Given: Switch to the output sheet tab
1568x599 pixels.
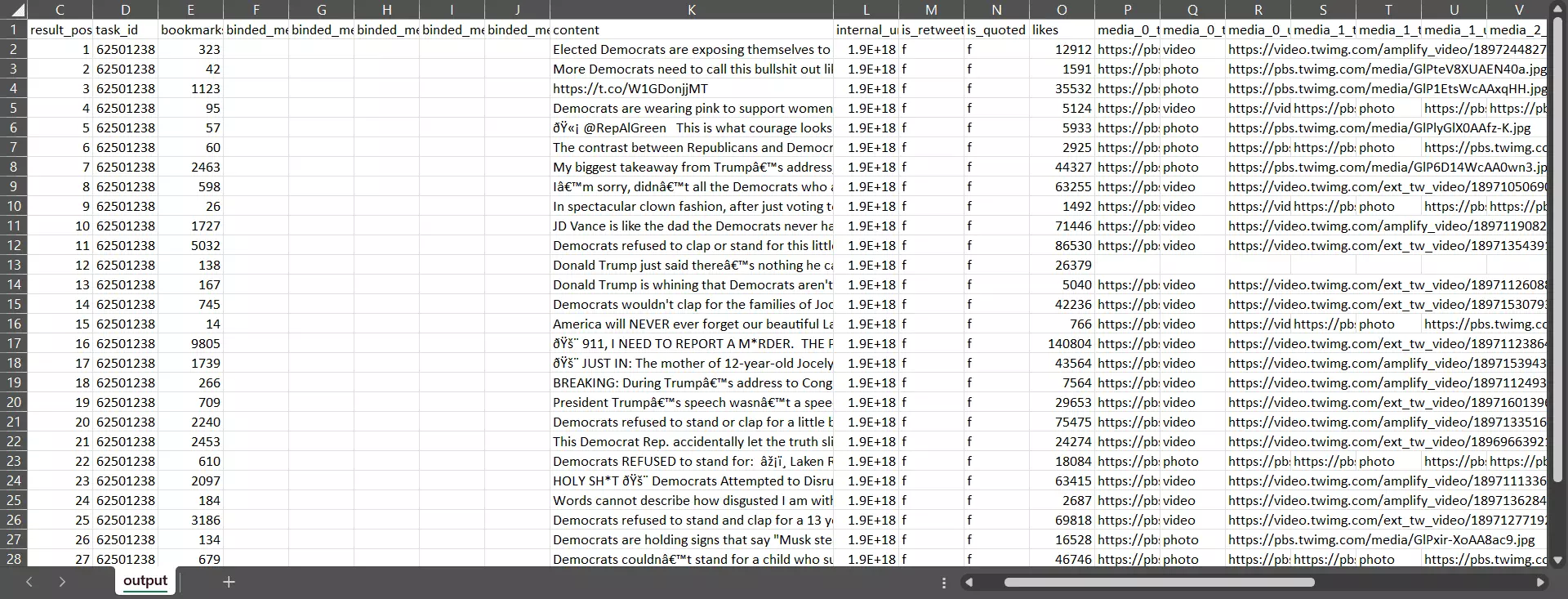Looking at the screenshot, I should coord(145,581).
